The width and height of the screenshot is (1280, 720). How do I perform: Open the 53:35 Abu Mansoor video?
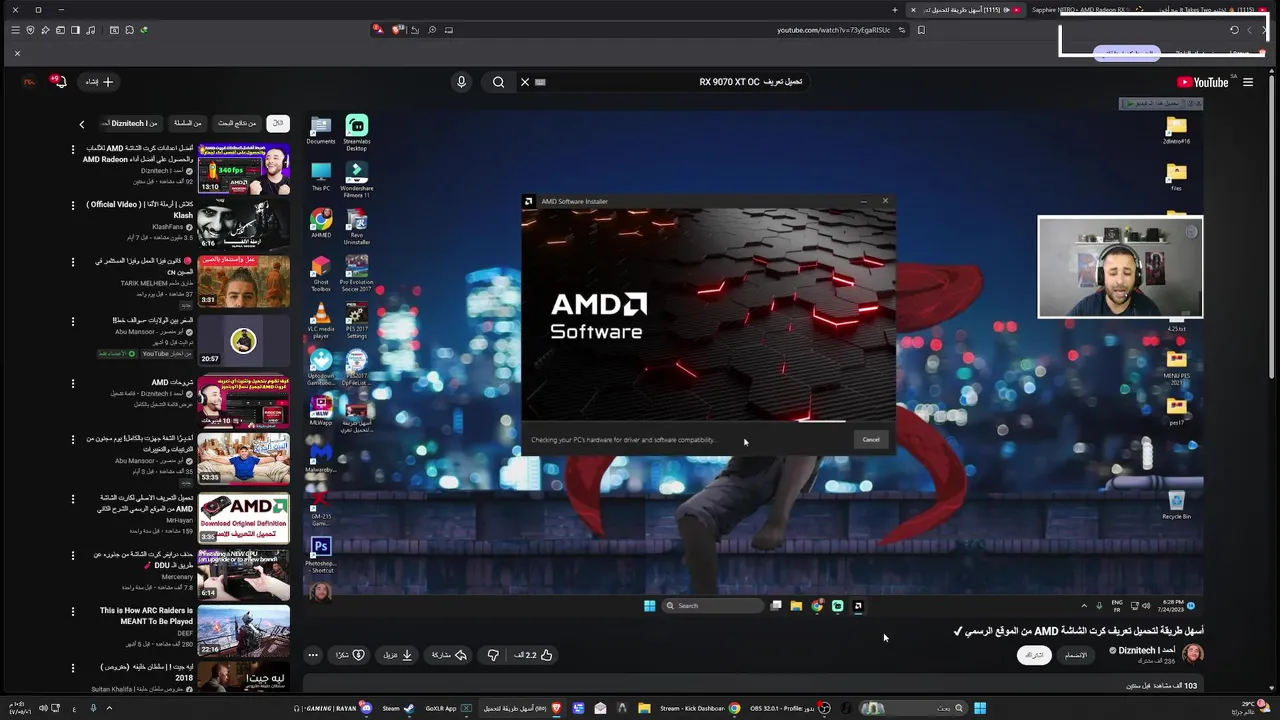pyautogui.click(x=244, y=459)
